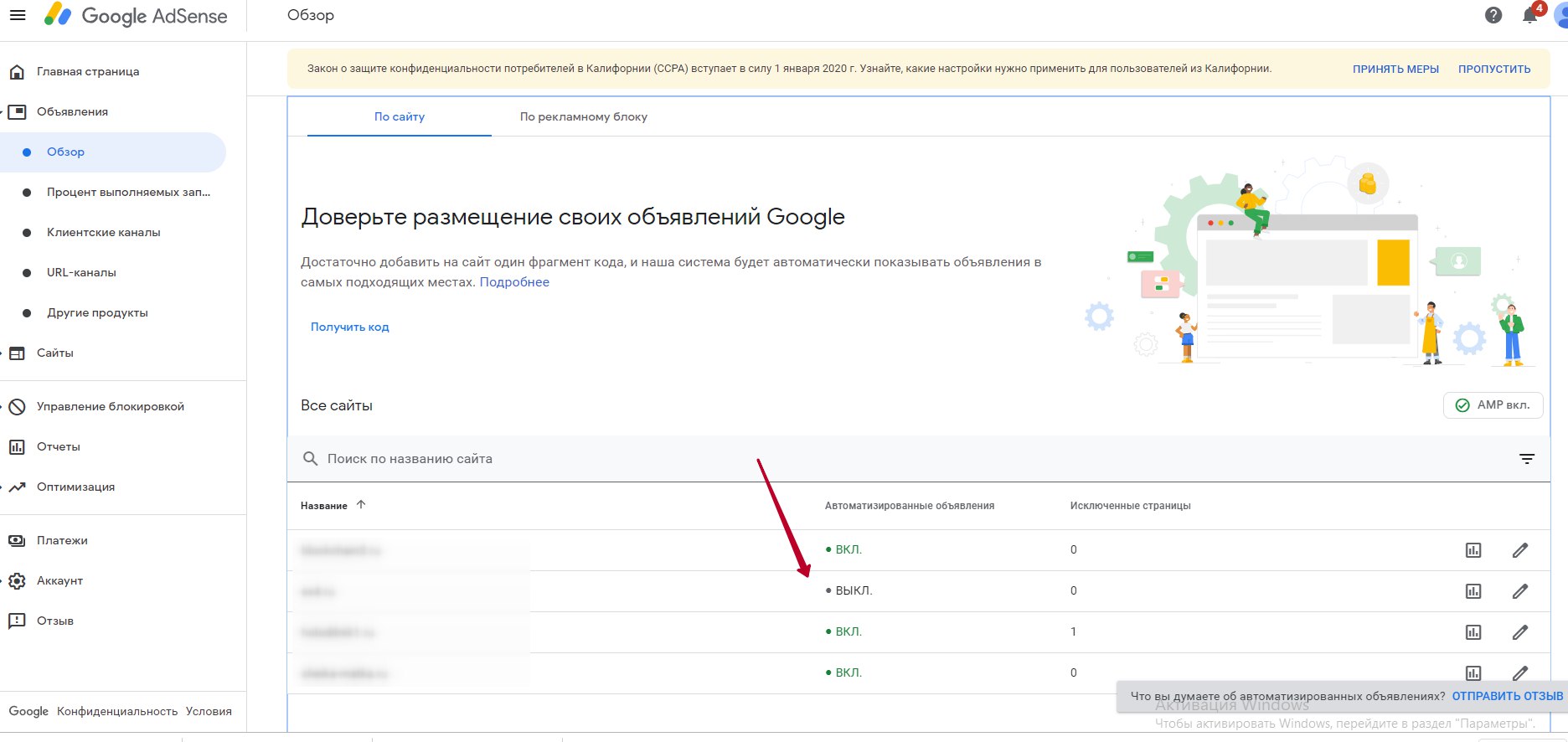This screenshot has height=742, width=1568.
Task: Click the Google AdSense logo
Action: coord(136,15)
